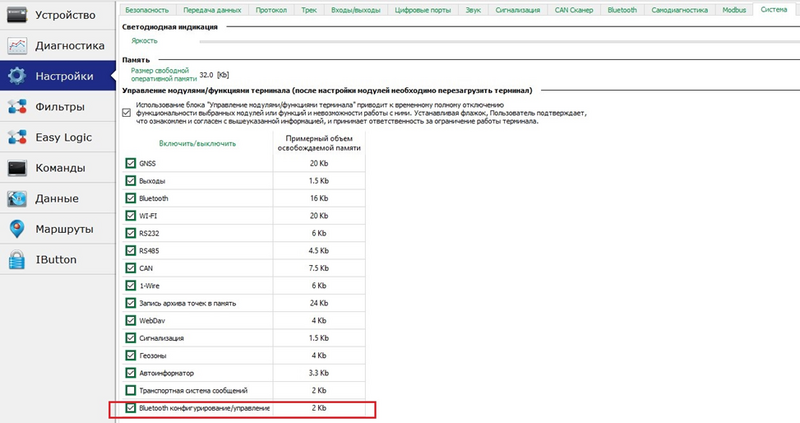800x423 pixels.
Task: Uncheck the module management agreement checkbox
Action: (127, 113)
